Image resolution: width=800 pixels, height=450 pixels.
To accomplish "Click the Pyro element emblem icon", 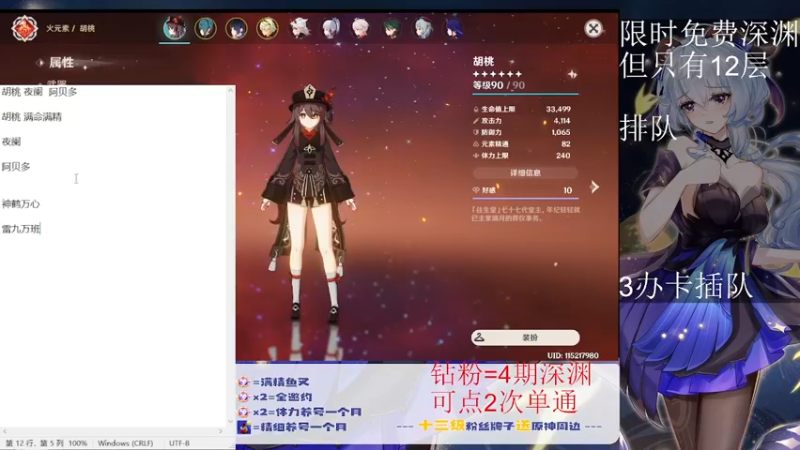I will click(x=24, y=28).
